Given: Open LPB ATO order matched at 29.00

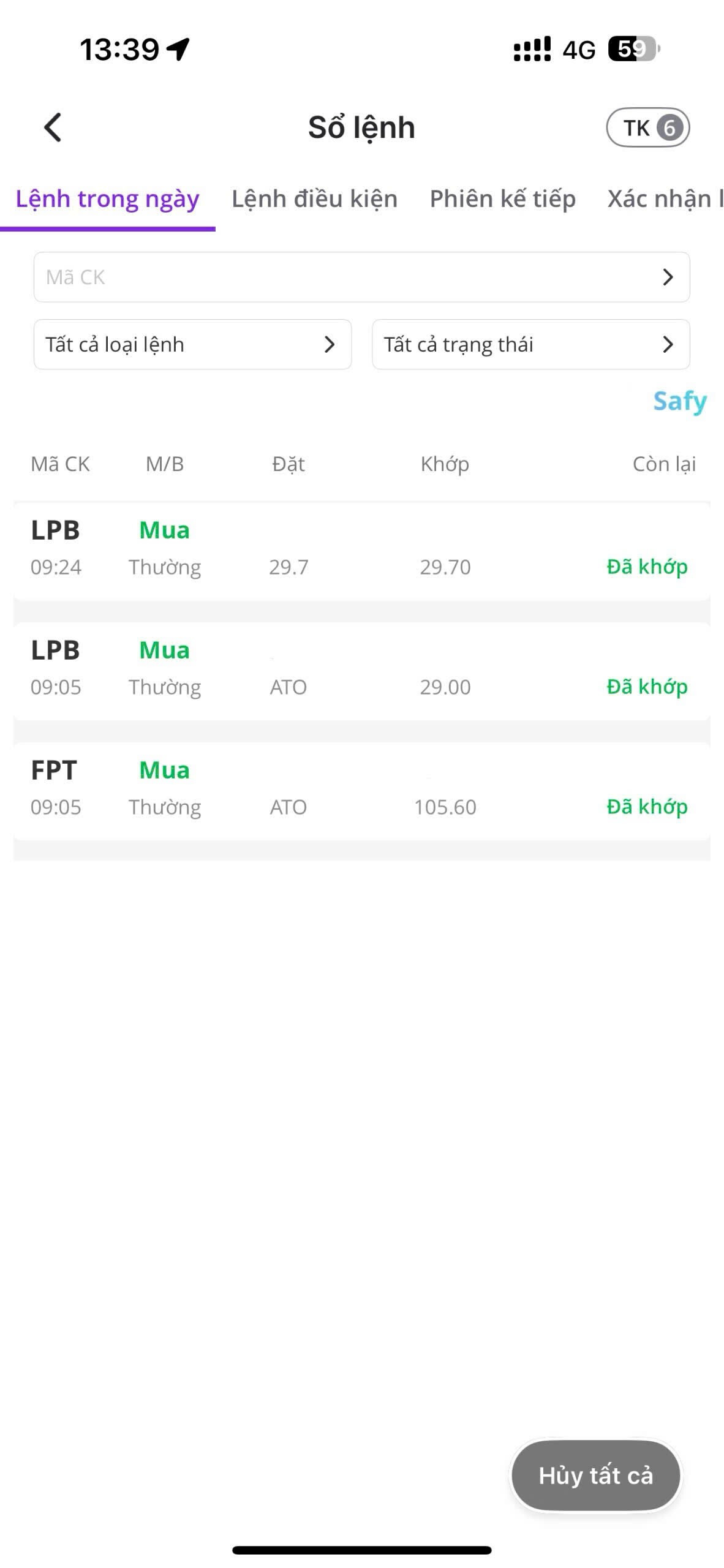Looking at the screenshot, I should (361, 670).
